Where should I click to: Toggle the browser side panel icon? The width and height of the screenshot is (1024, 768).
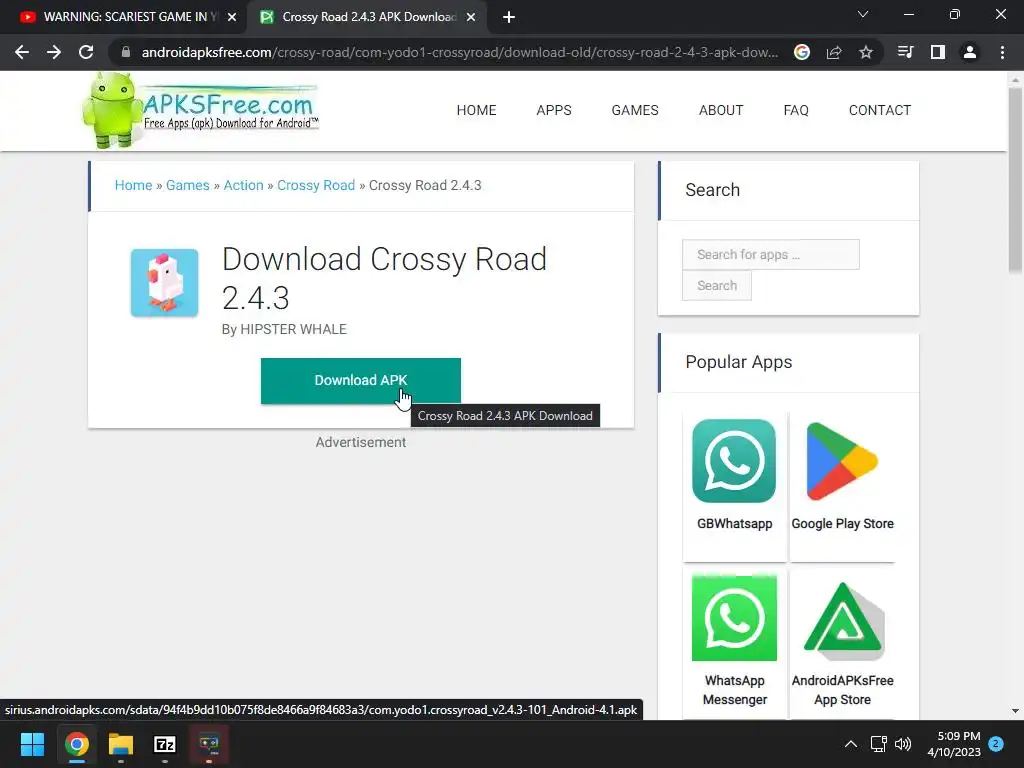click(x=938, y=52)
